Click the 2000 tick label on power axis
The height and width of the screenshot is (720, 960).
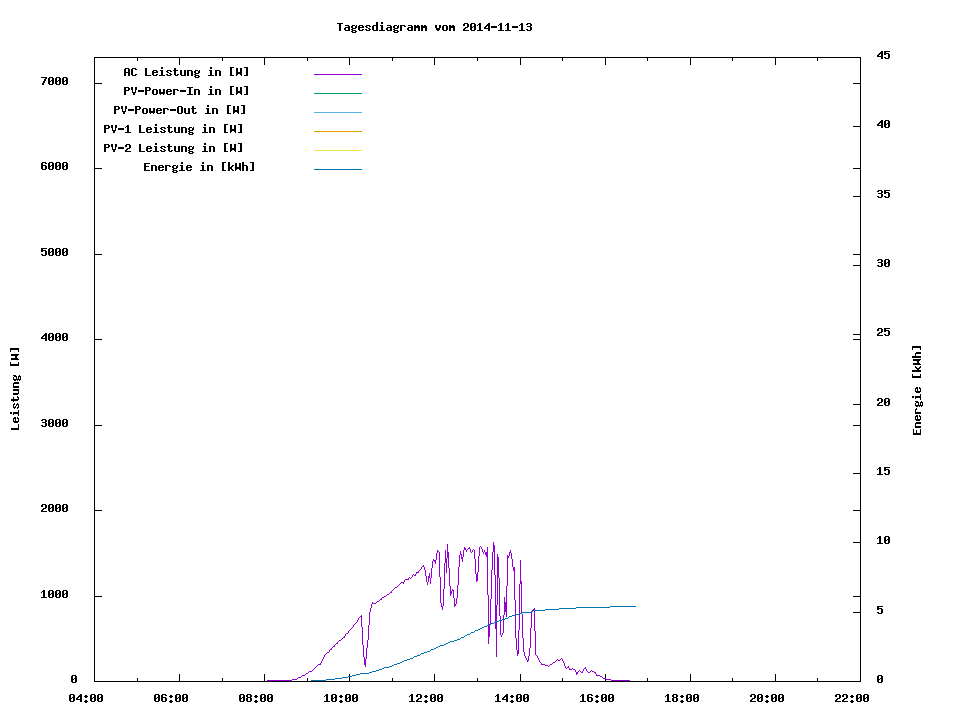[55, 509]
